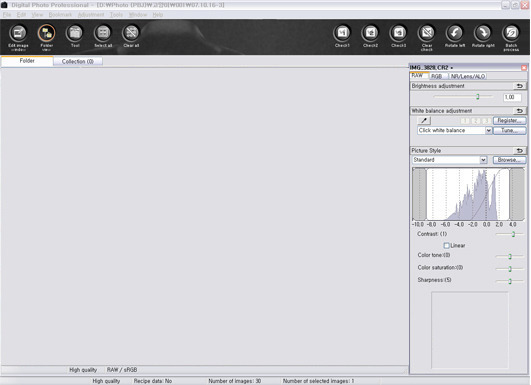The width and height of the screenshot is (531, 385).
Task: Open the Tool palette icon
Action: [75, 33]
